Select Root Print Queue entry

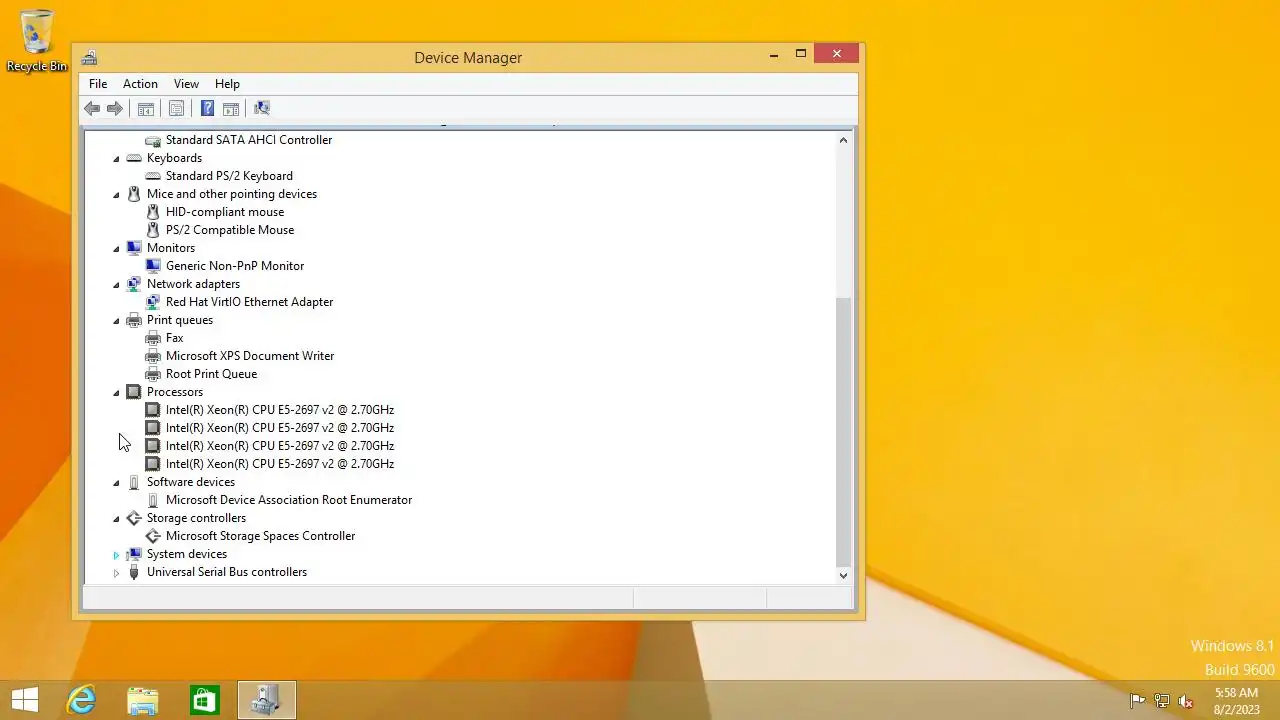[x=211, y=374]
